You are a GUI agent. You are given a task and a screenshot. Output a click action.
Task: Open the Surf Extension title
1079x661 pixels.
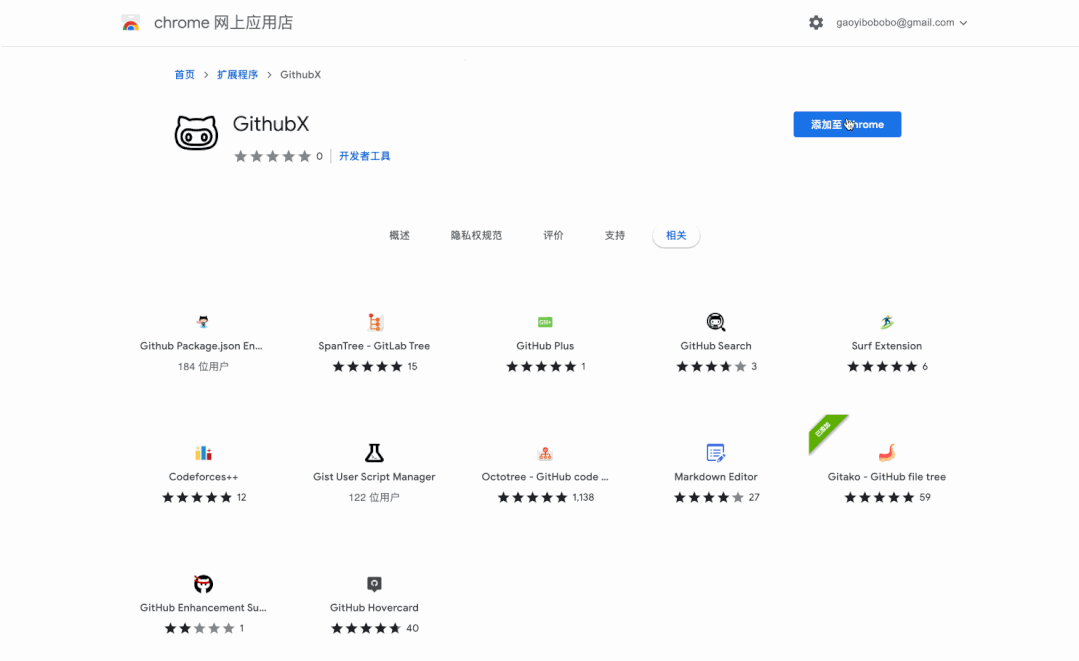[x=886, y=346]
